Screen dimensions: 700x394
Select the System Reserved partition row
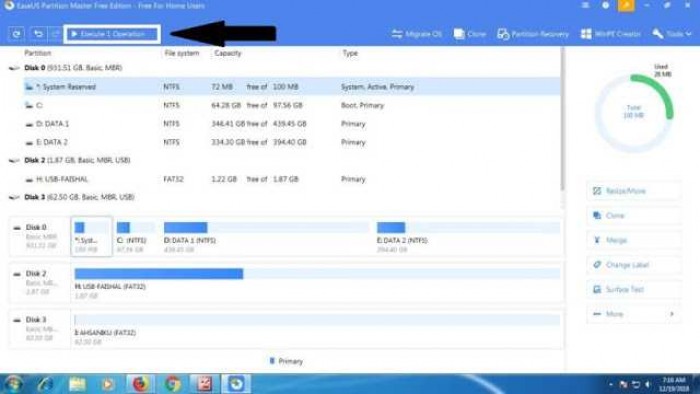[292, 87]
